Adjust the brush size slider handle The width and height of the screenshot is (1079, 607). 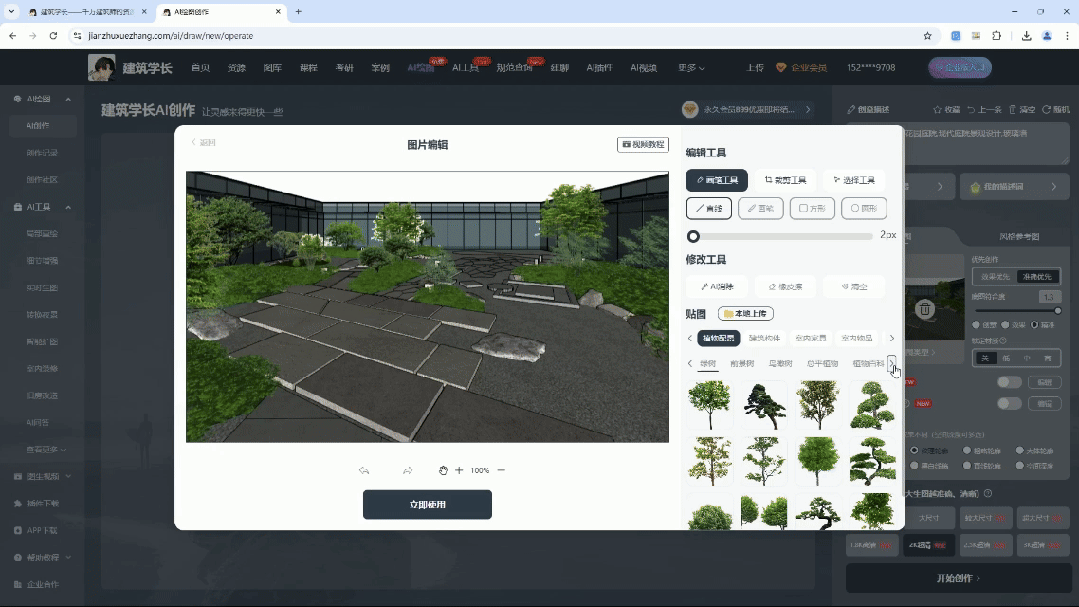click(x=693, y=236)
